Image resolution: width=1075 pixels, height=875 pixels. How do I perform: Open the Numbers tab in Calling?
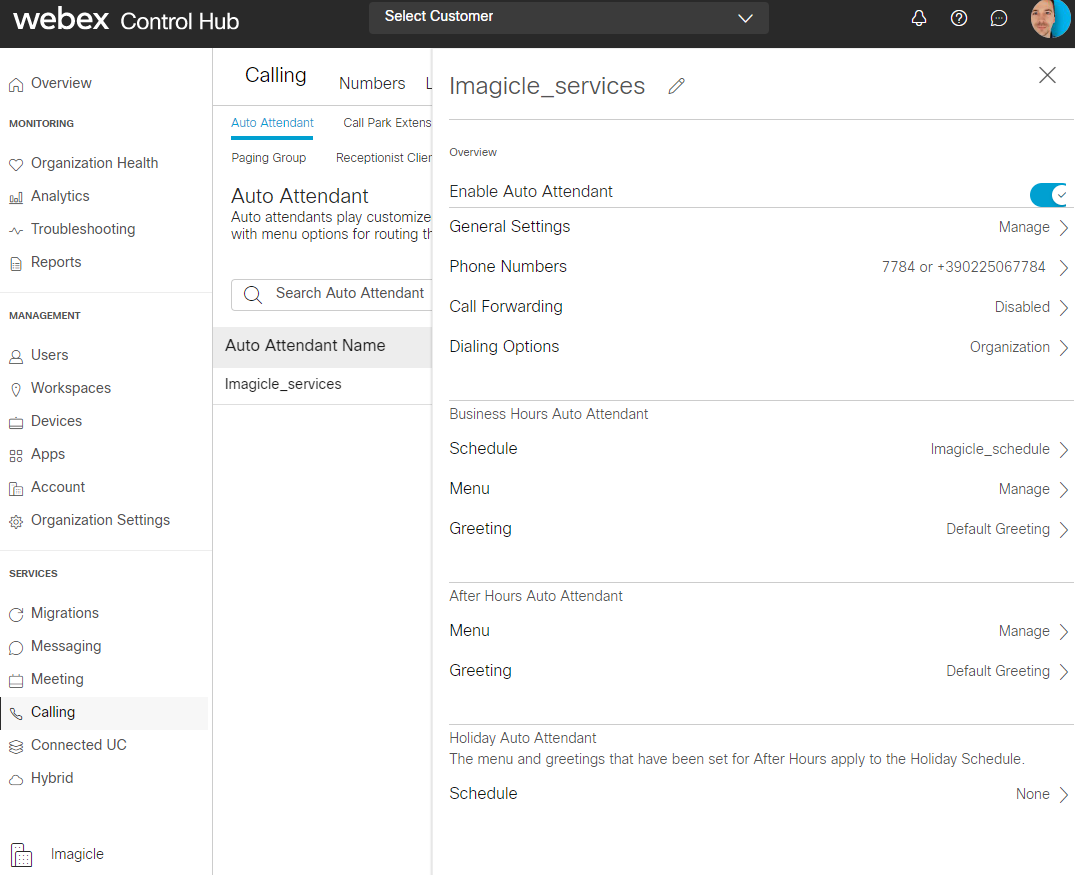pos(372,83)
